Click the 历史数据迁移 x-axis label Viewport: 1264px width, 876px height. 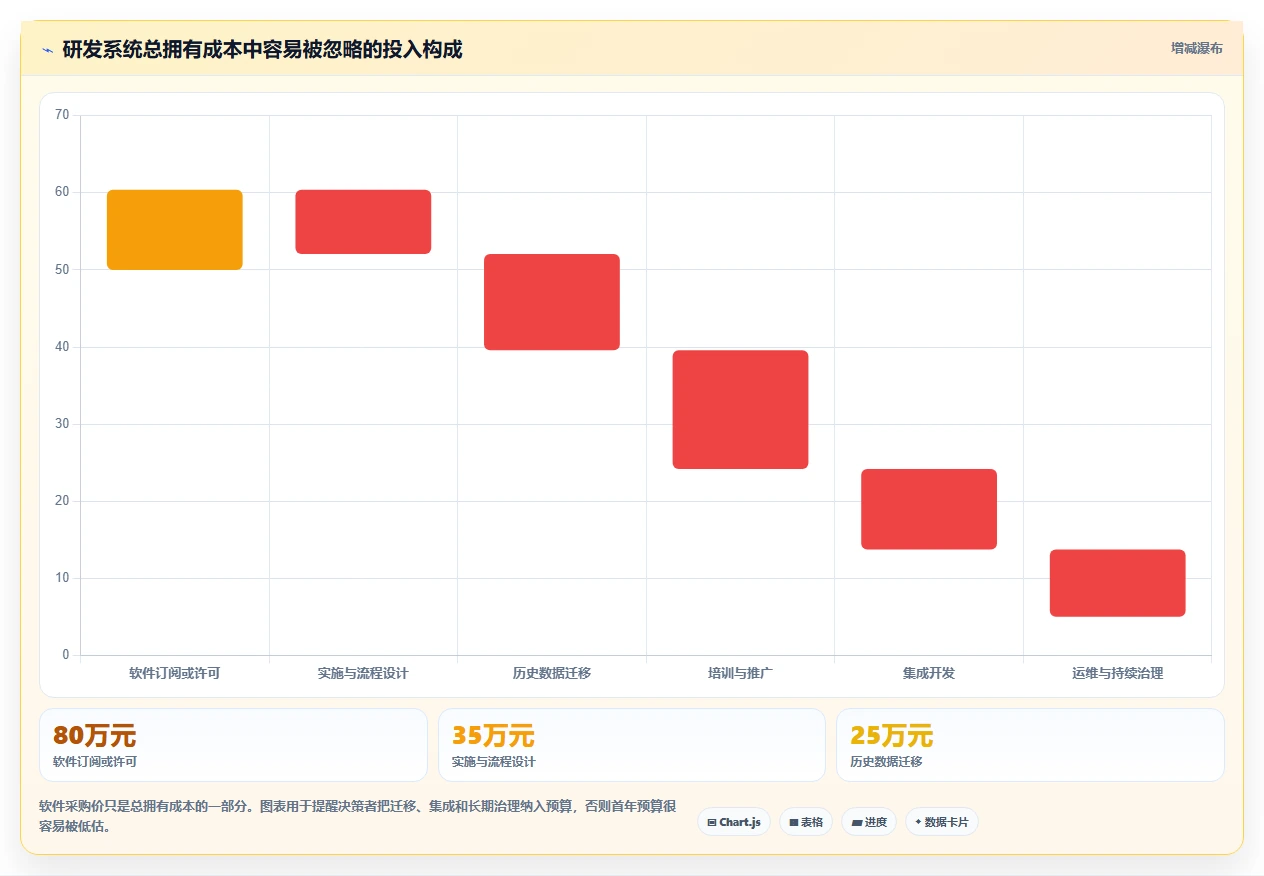click(x=552, y=673)
